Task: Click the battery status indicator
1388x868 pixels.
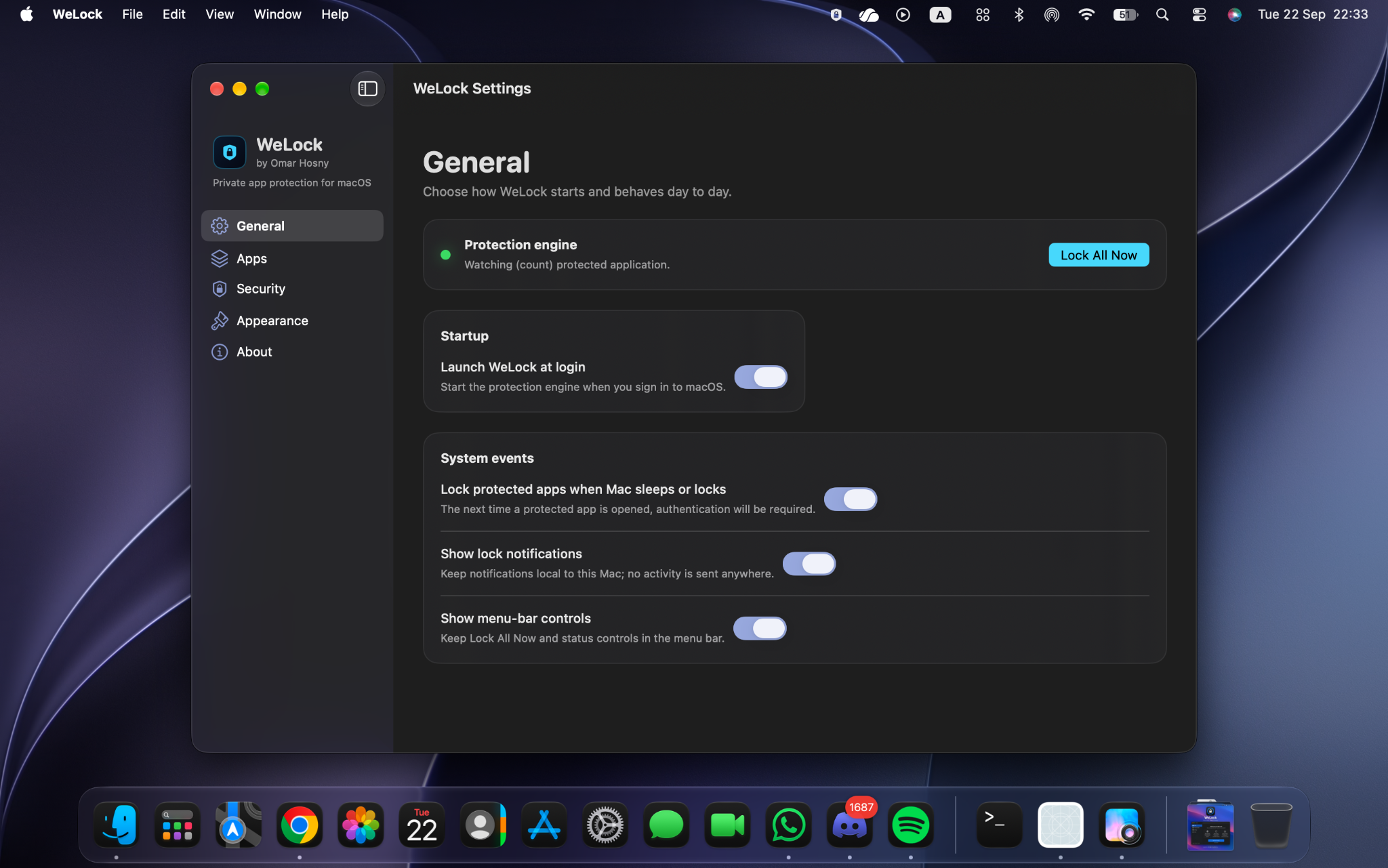Action: pyautogui.click(x=1126, y=14)
